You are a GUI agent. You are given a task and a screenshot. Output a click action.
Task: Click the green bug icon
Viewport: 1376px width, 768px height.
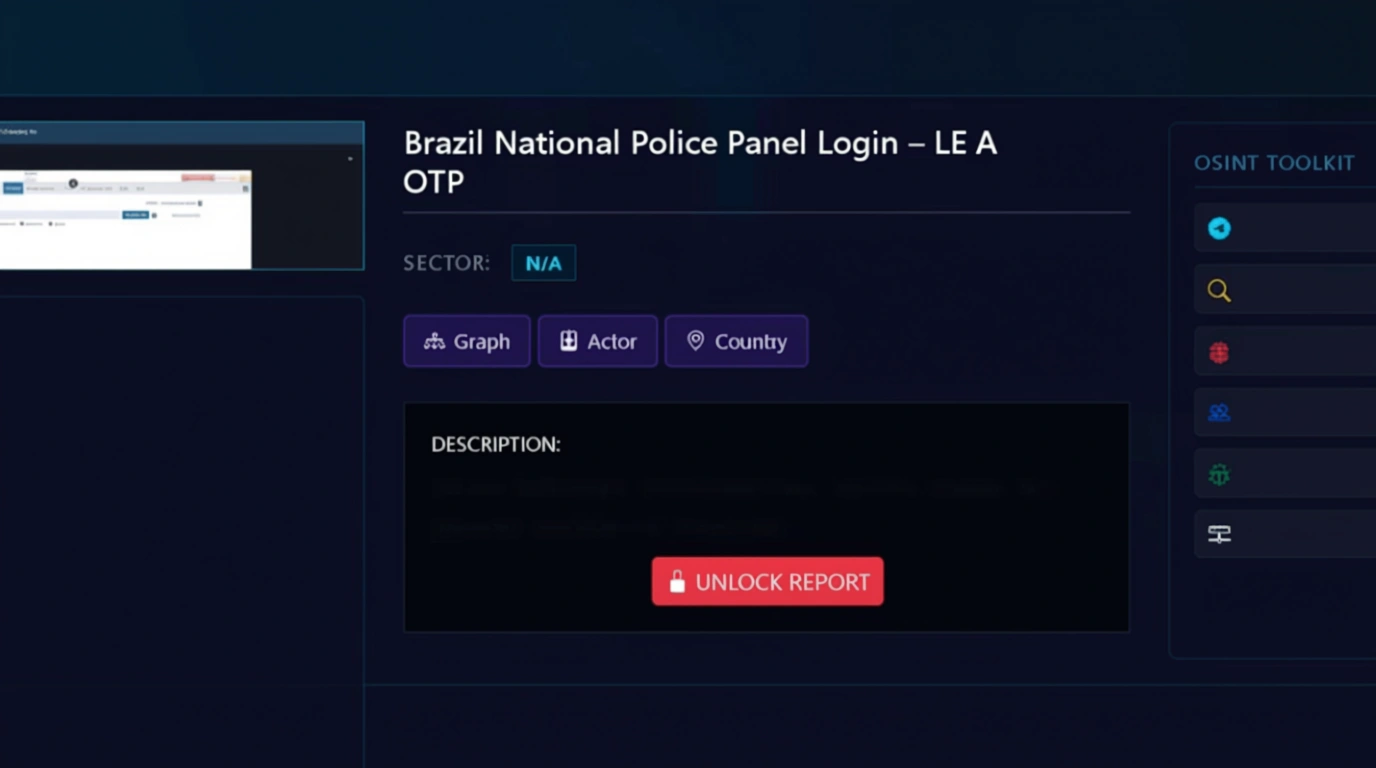(1219, 475)
